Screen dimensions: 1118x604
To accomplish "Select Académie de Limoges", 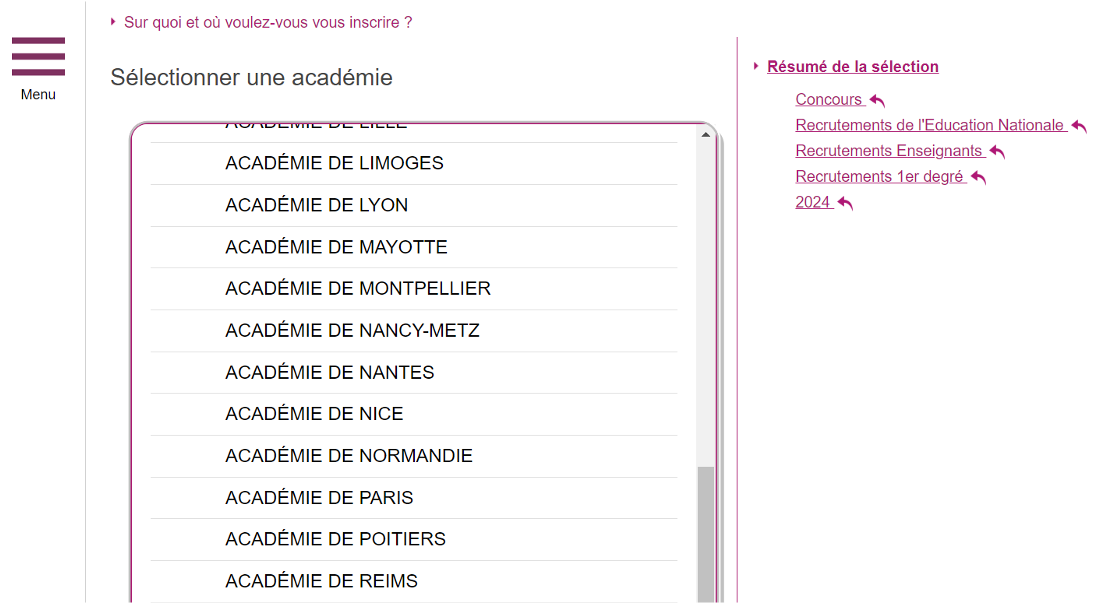I will (334, 163).
